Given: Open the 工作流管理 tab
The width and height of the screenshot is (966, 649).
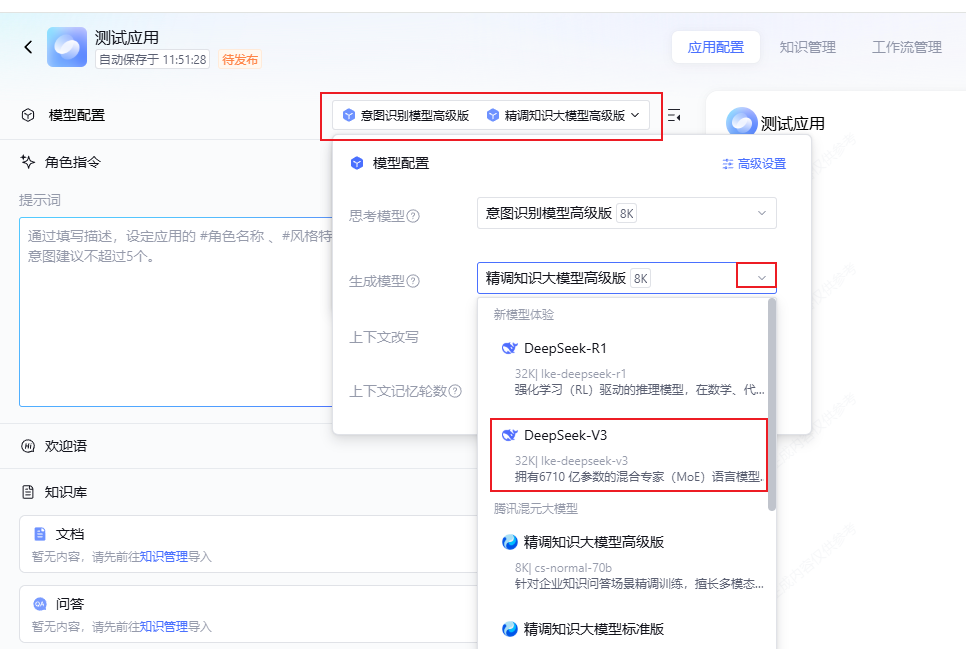Looking at the screenshot, I should (906, 47).
